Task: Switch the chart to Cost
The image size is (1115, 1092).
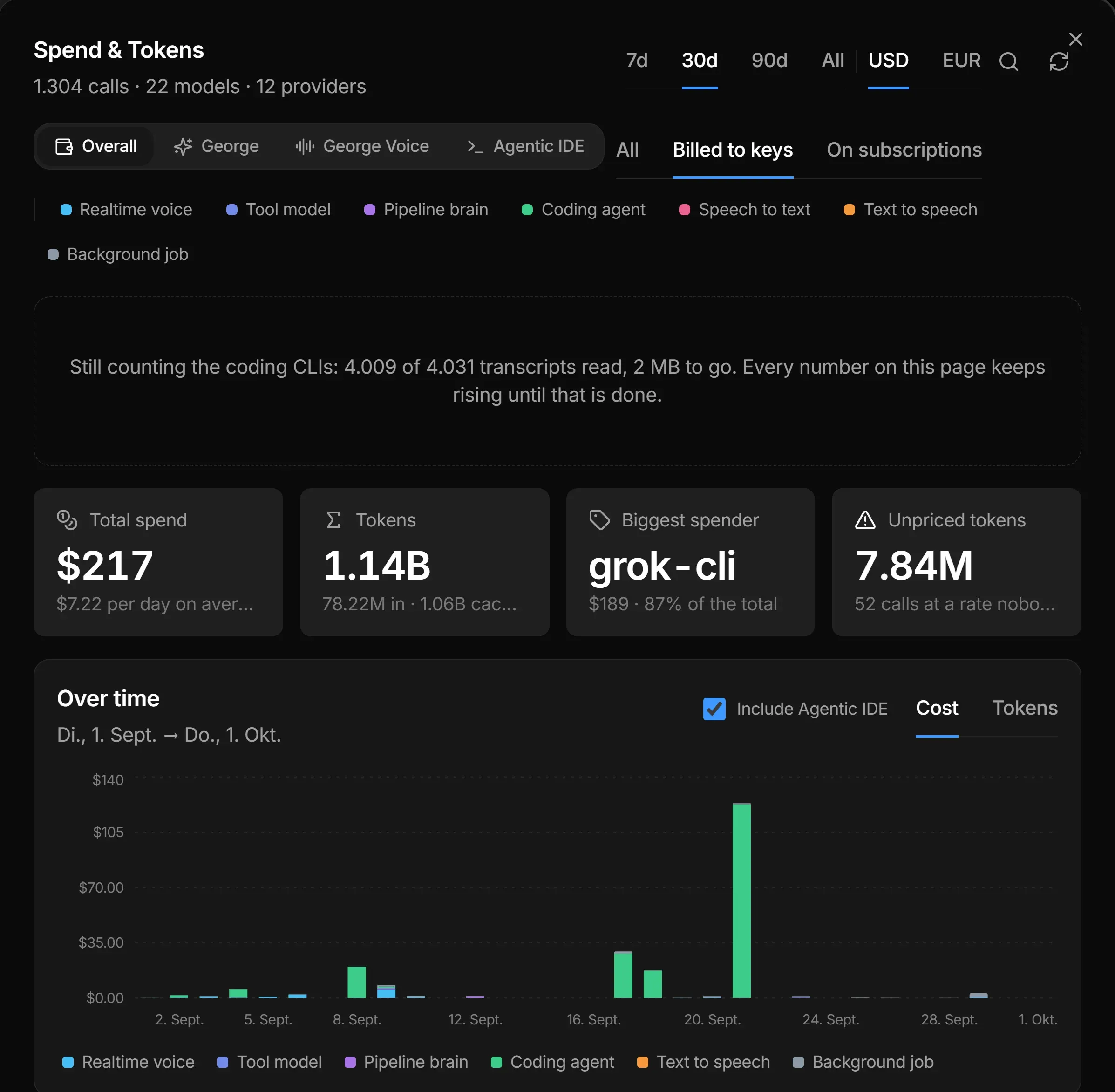Action: coord(937,708)
